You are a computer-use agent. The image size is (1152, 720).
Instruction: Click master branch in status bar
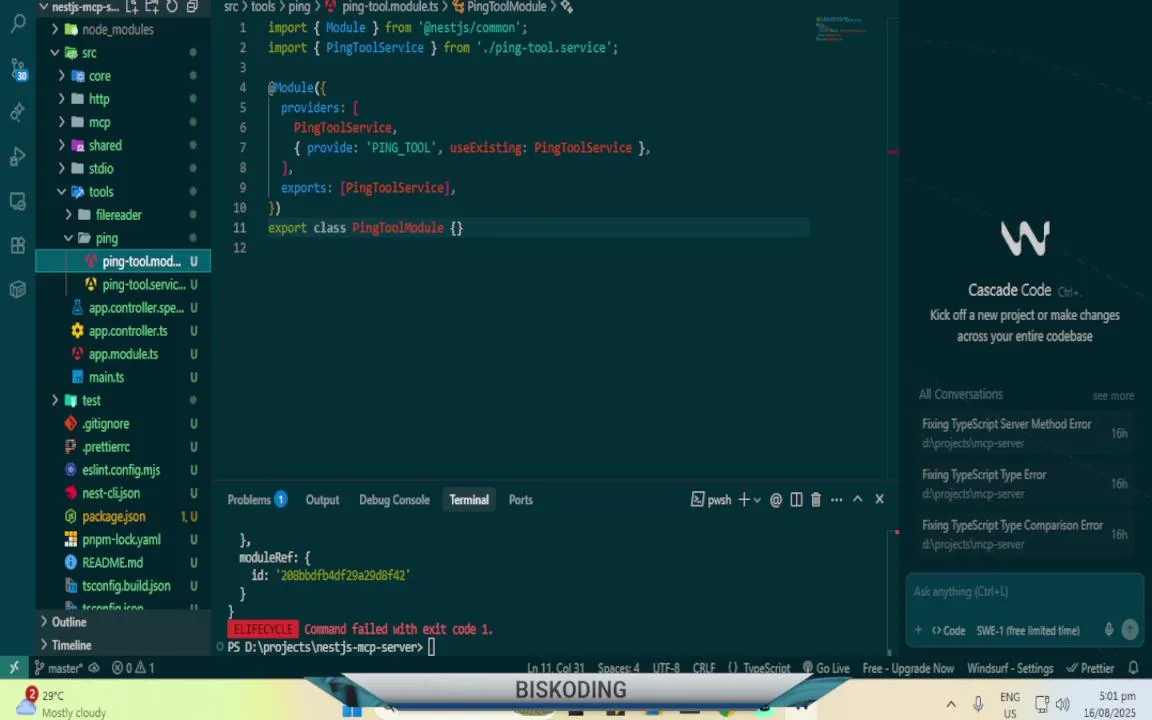(x=58, y=668)
